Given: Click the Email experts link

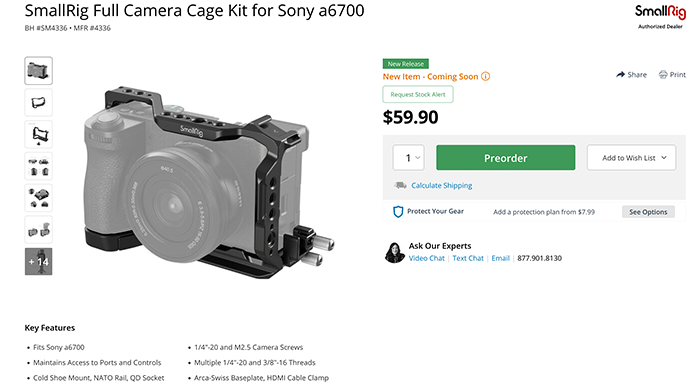Looking at the screenshot, I should click(500, 258).
